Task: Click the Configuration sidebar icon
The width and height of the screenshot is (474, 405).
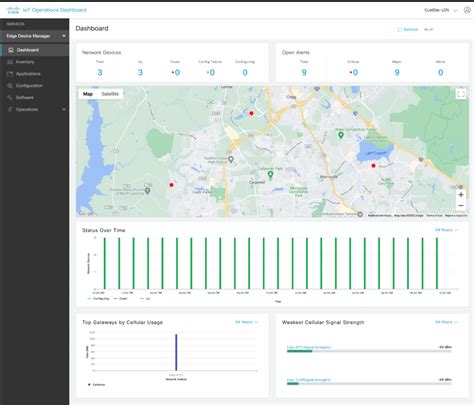Action: [10, 86]
